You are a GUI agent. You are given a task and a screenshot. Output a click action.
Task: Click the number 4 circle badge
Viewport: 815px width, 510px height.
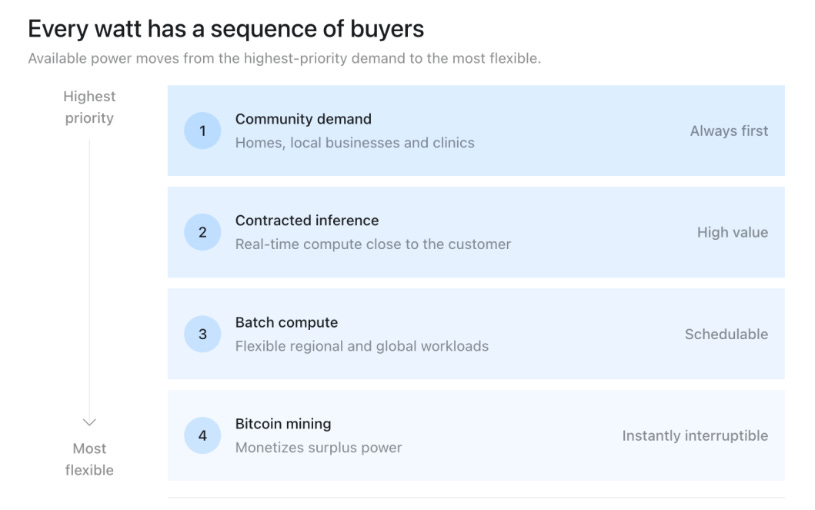click(203, 436)
